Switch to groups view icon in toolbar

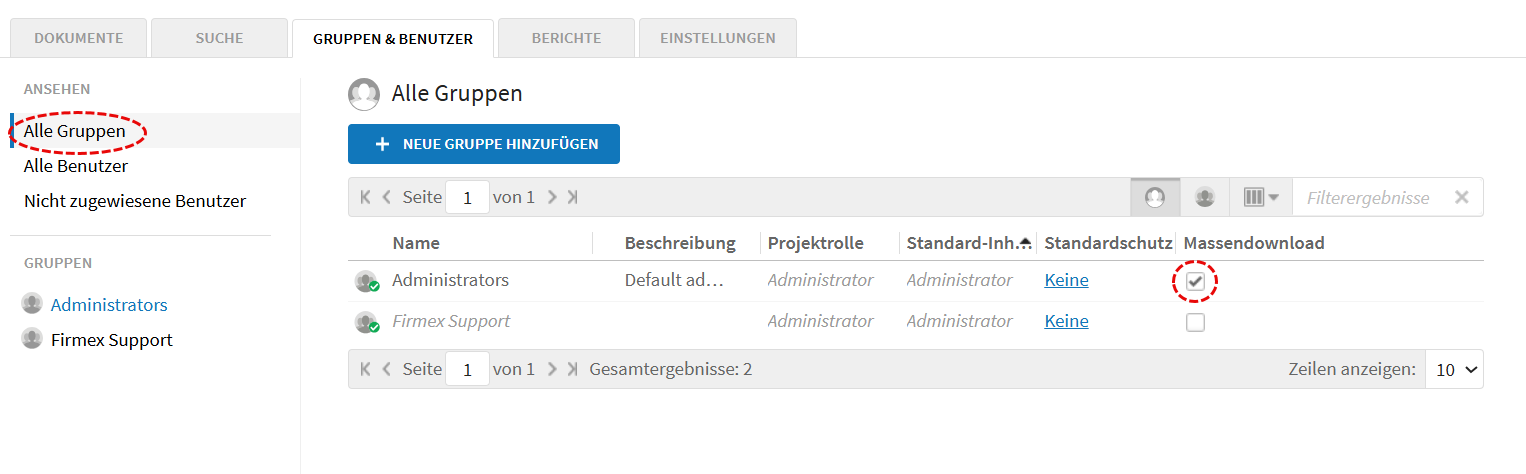[1155, 197]
